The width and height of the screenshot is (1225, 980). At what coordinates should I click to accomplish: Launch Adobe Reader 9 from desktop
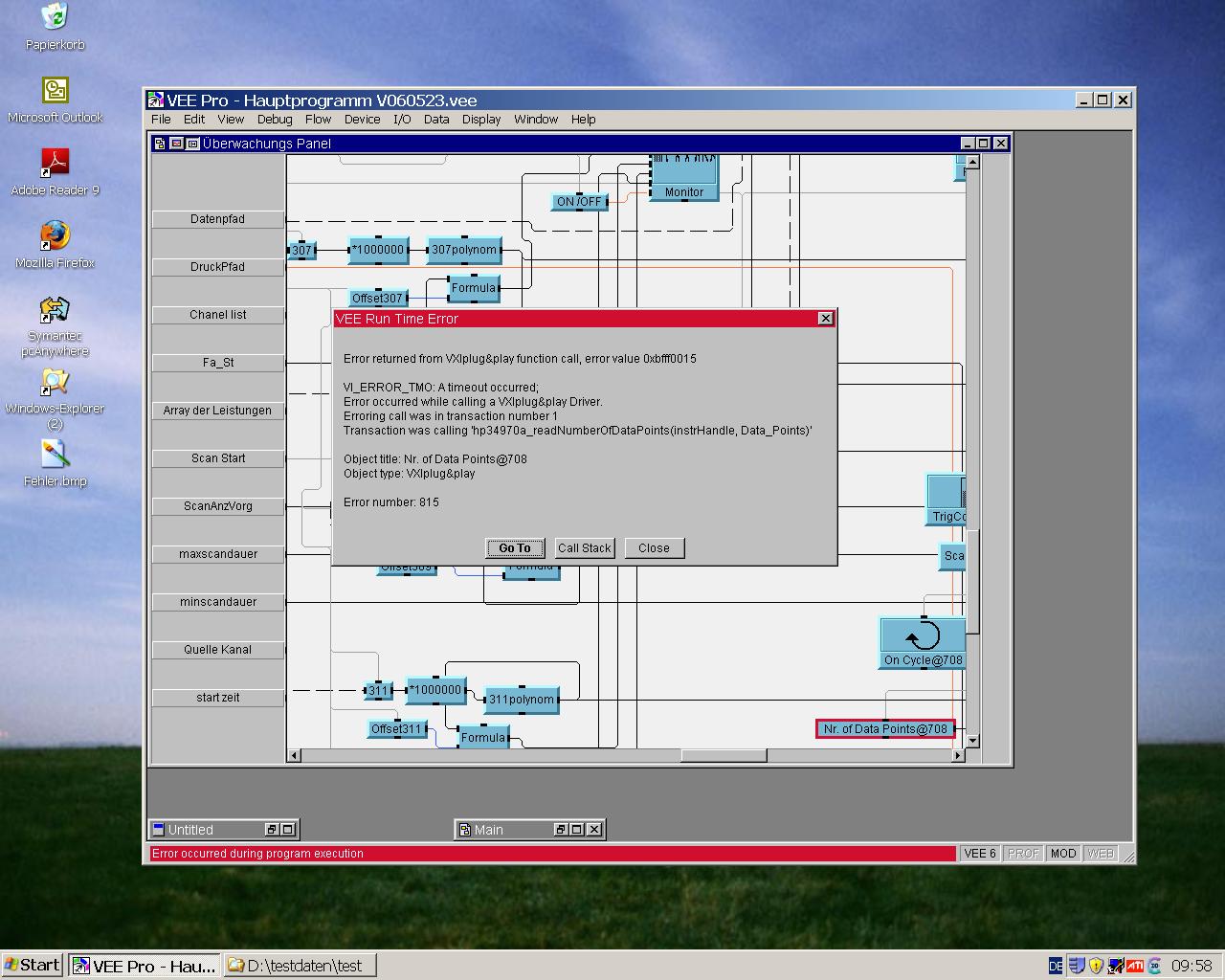pos(56,165)
